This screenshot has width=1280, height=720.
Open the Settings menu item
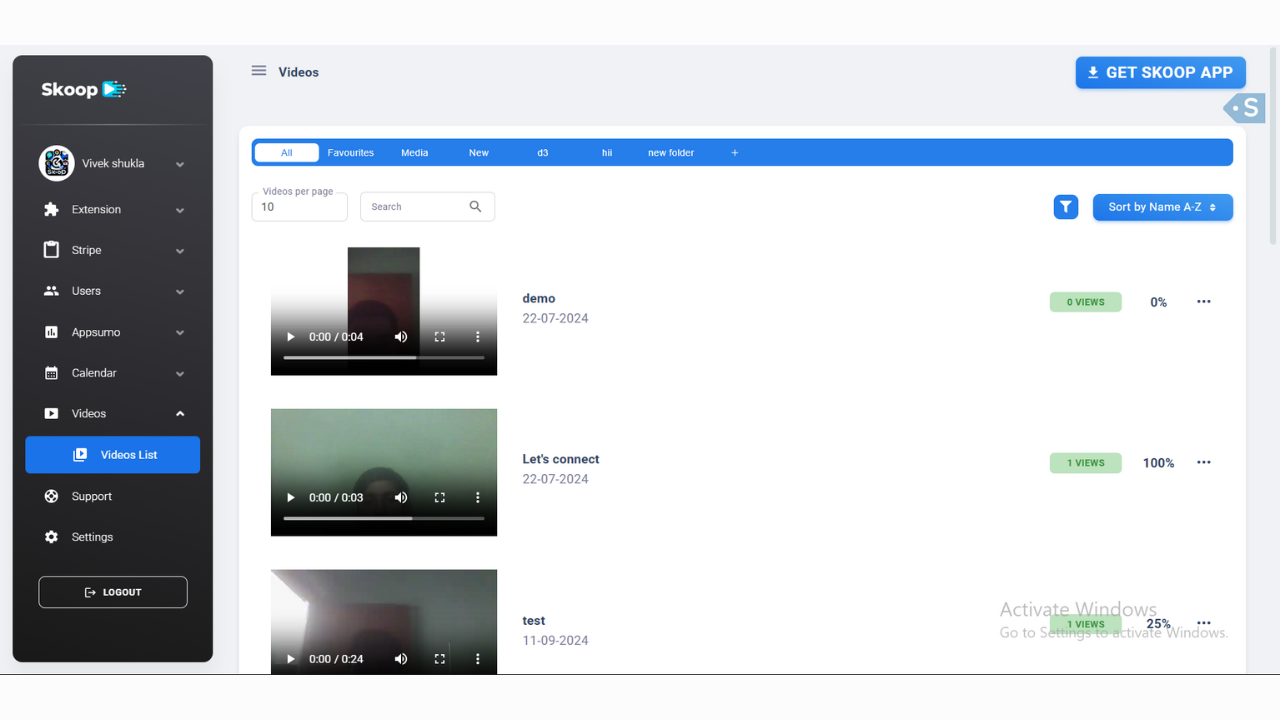[x=113, y=537]
